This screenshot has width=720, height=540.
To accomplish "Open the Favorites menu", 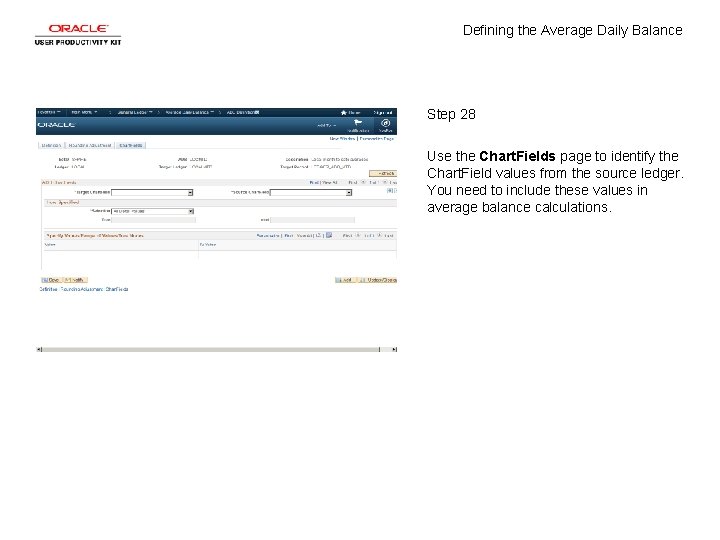I will 49,112.
